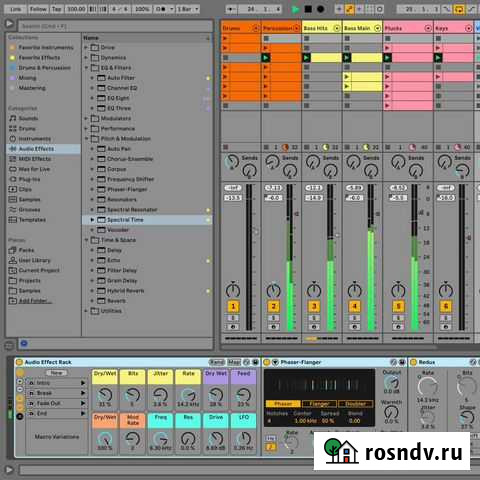Arm recording with the round Record button
Image resolution: width=480 pixels, height=480 pixels.
[x=320, y=9]
